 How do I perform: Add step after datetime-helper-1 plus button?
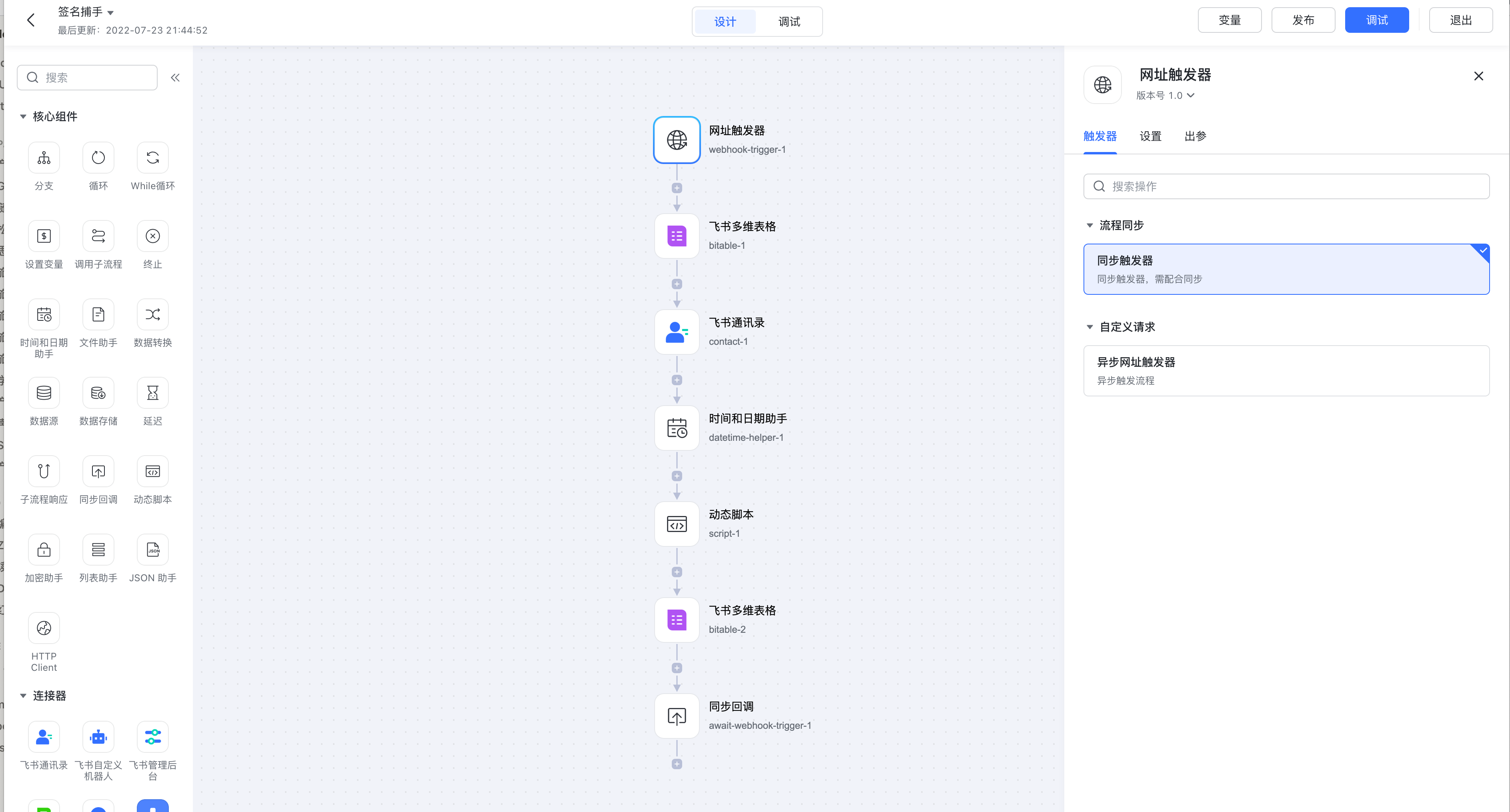[677, 476]
